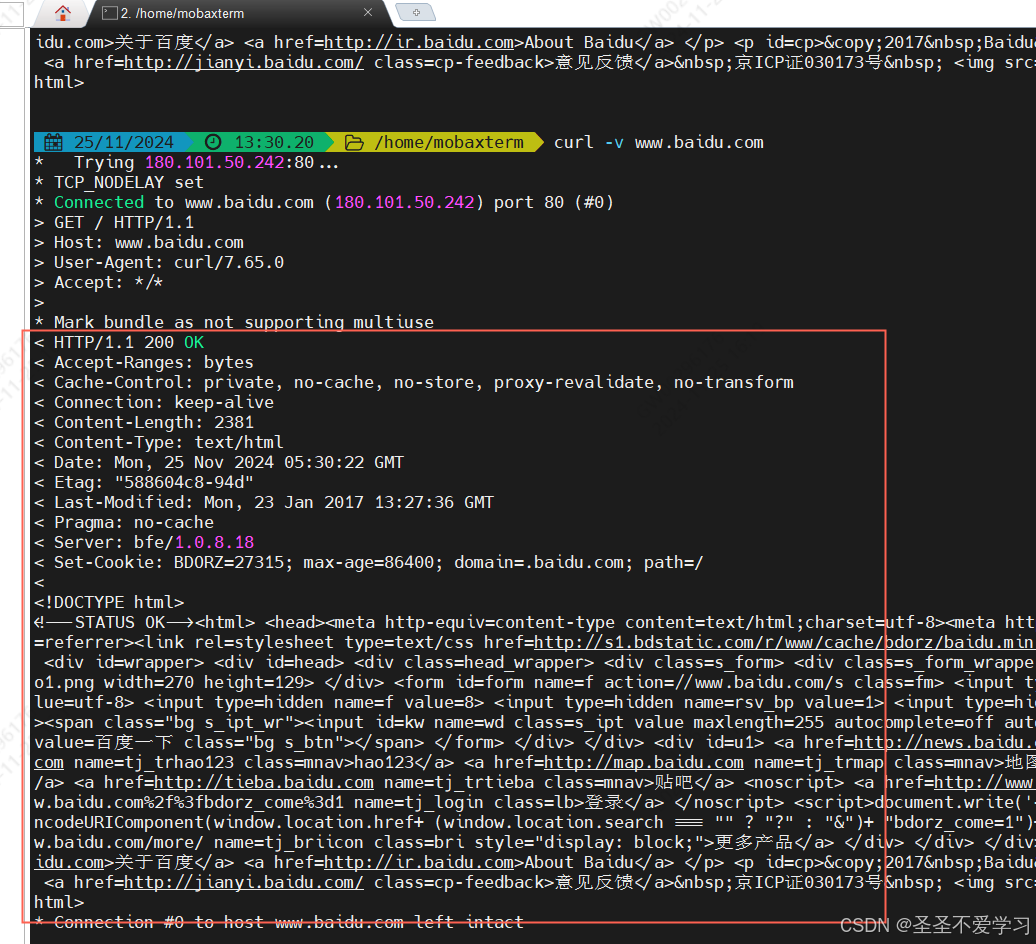Close the /home/mobaxterm tab
Image resolution: width=1036 pixels, height=944 pixels.
point(368,13)
